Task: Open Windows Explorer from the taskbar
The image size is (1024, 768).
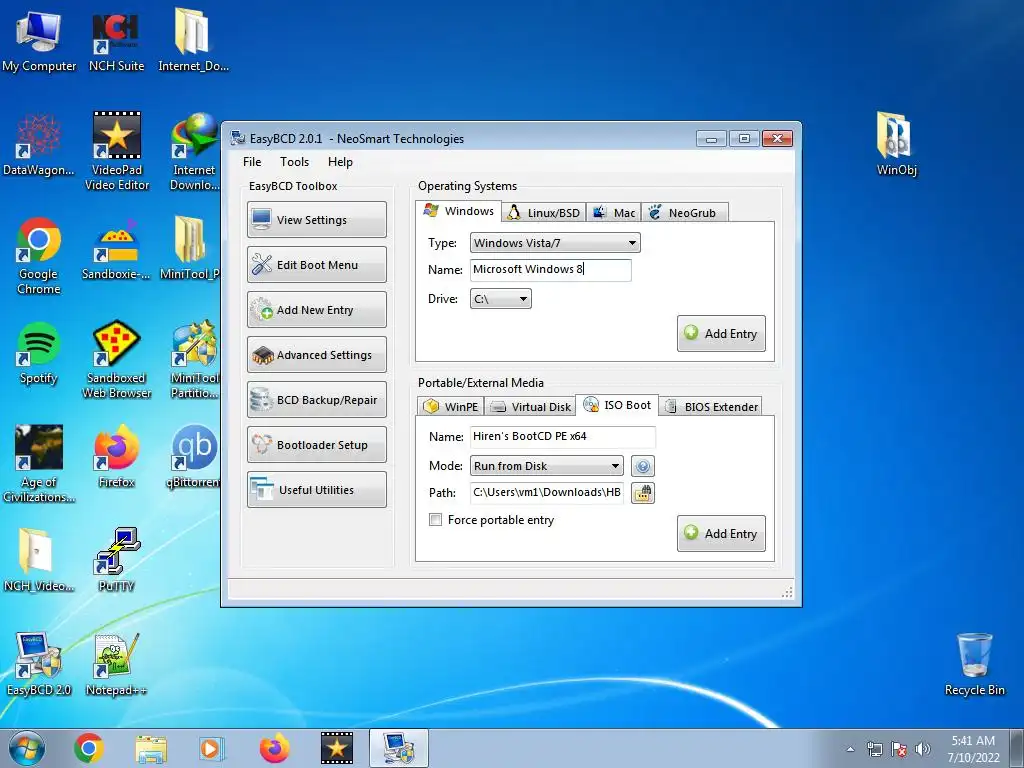Action: point(151,748)
